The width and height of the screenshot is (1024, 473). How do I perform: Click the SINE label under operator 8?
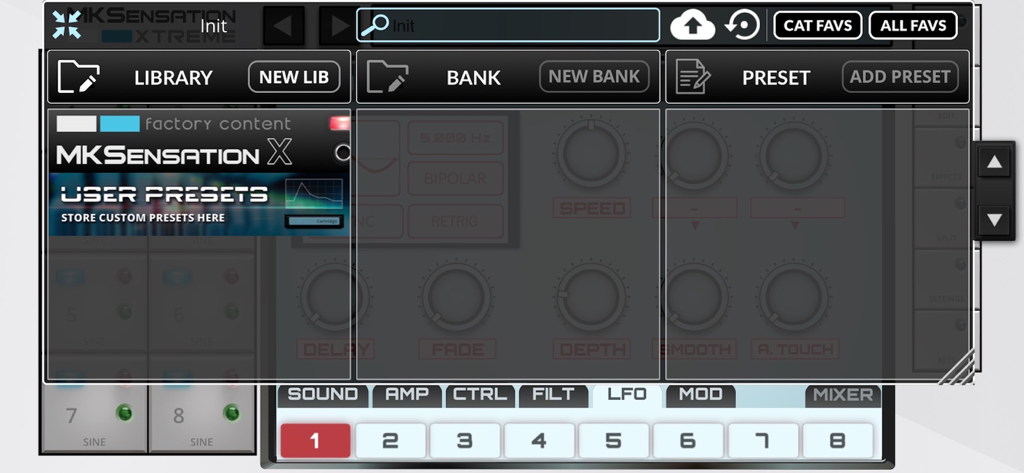point(202,442)
